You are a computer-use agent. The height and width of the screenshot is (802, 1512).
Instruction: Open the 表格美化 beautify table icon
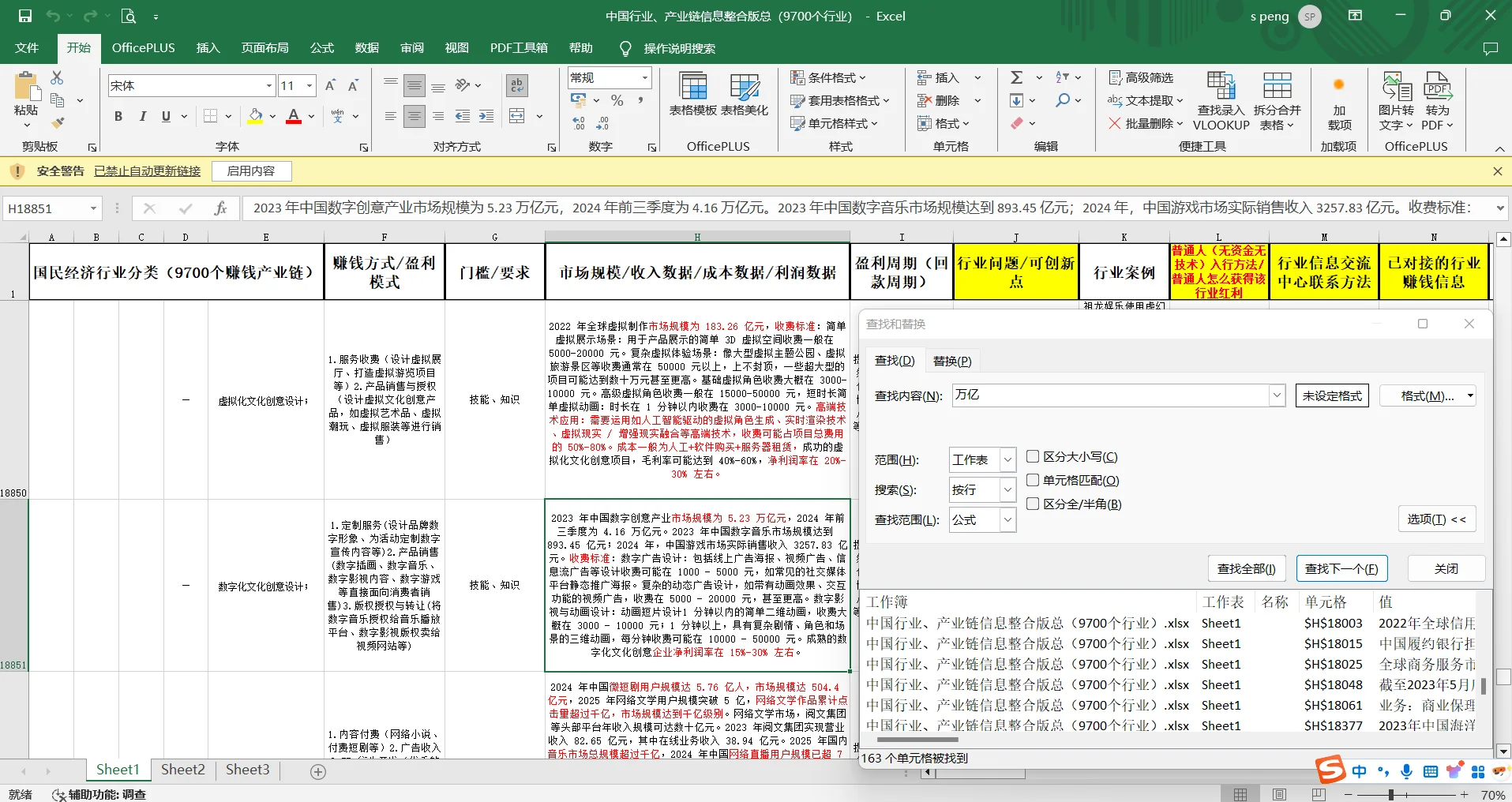point(744,94)
